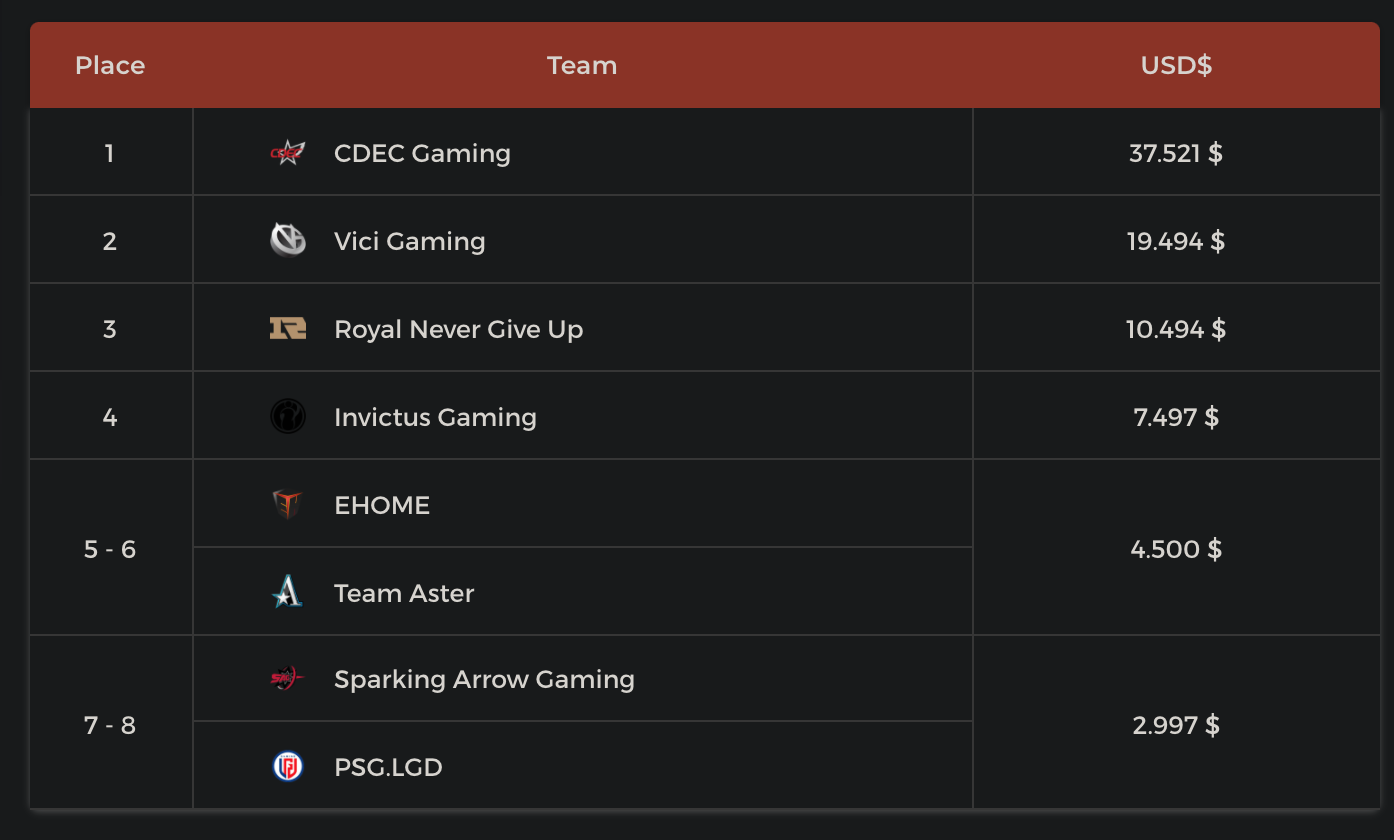Viewport: 1394px width, 840px height.
Task: Click the PSG.LGD team logo
Action: 288,767
